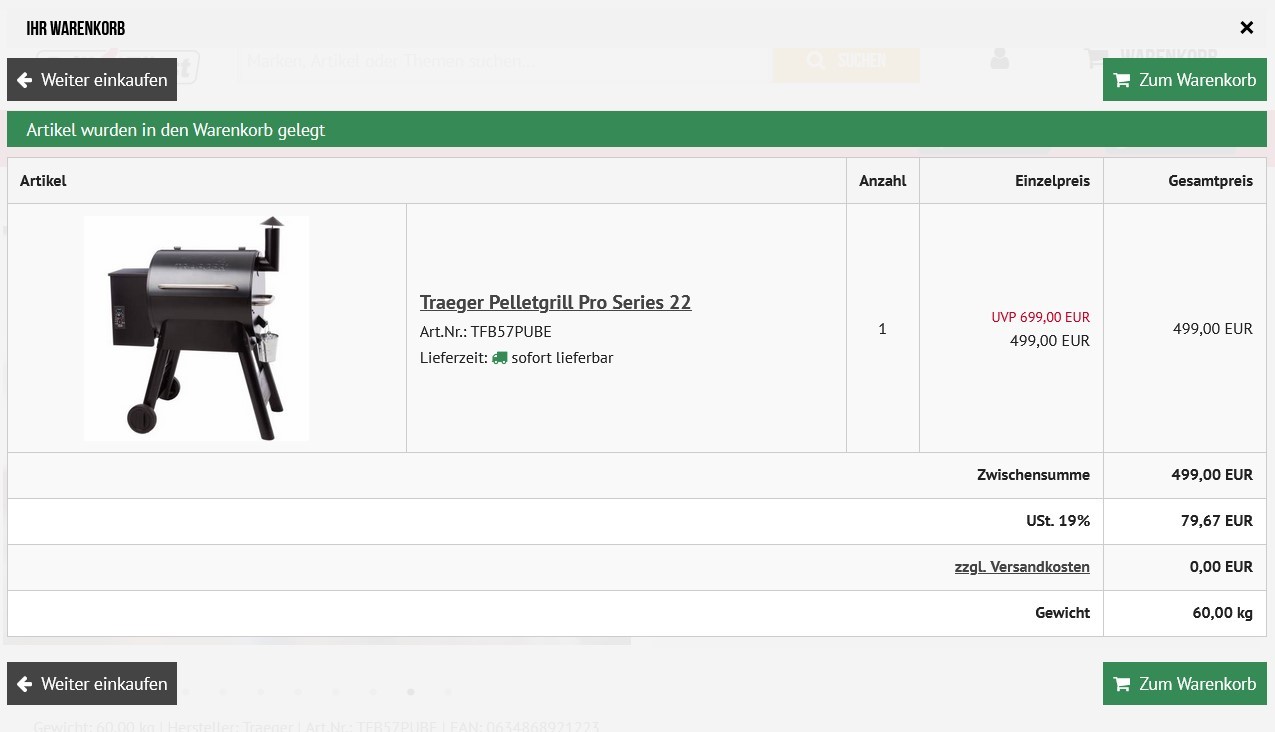Screen dimensions: 1275x732
Task: Click the bottom Weiter einkaufen button
Action: [92, 684]
